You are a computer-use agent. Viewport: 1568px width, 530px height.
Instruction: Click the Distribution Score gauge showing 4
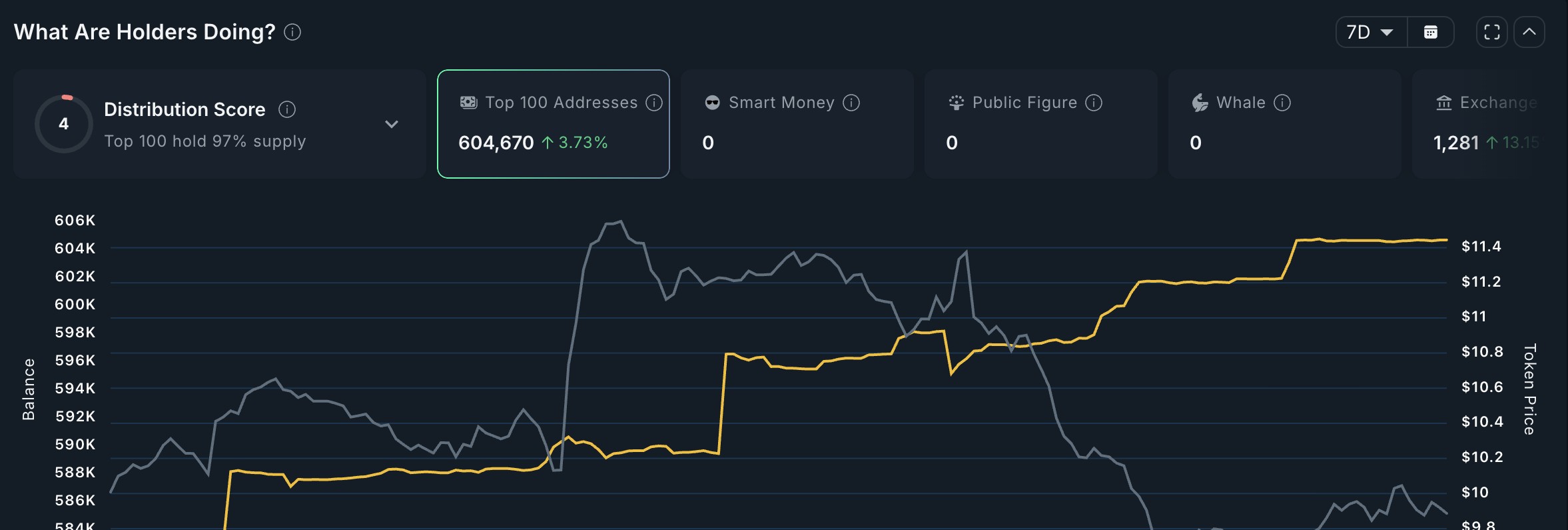(x=64, y=124)
